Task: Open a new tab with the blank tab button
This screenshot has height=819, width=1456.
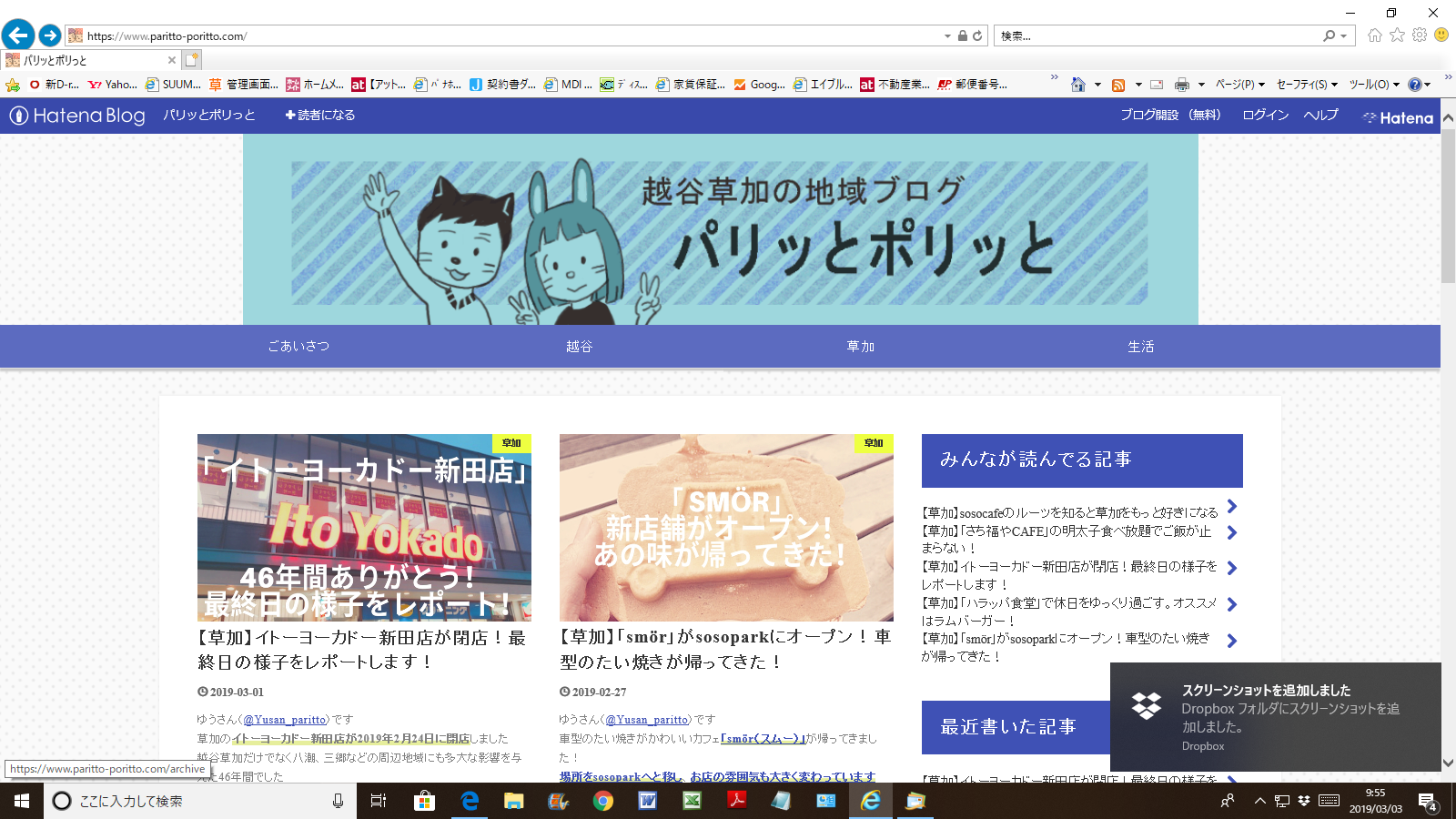Action: point(191,60)
